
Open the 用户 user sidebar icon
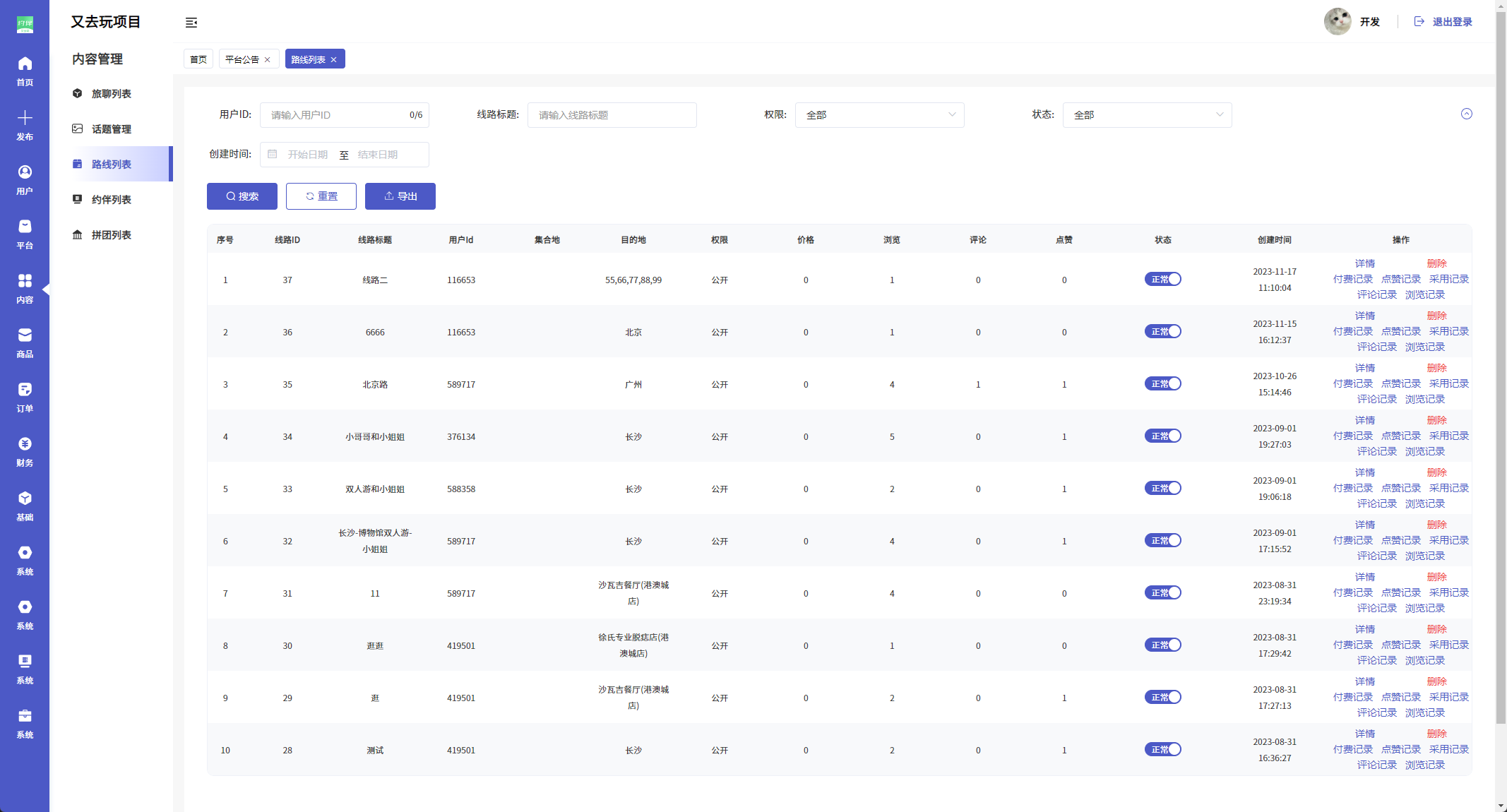coord(25,172)
